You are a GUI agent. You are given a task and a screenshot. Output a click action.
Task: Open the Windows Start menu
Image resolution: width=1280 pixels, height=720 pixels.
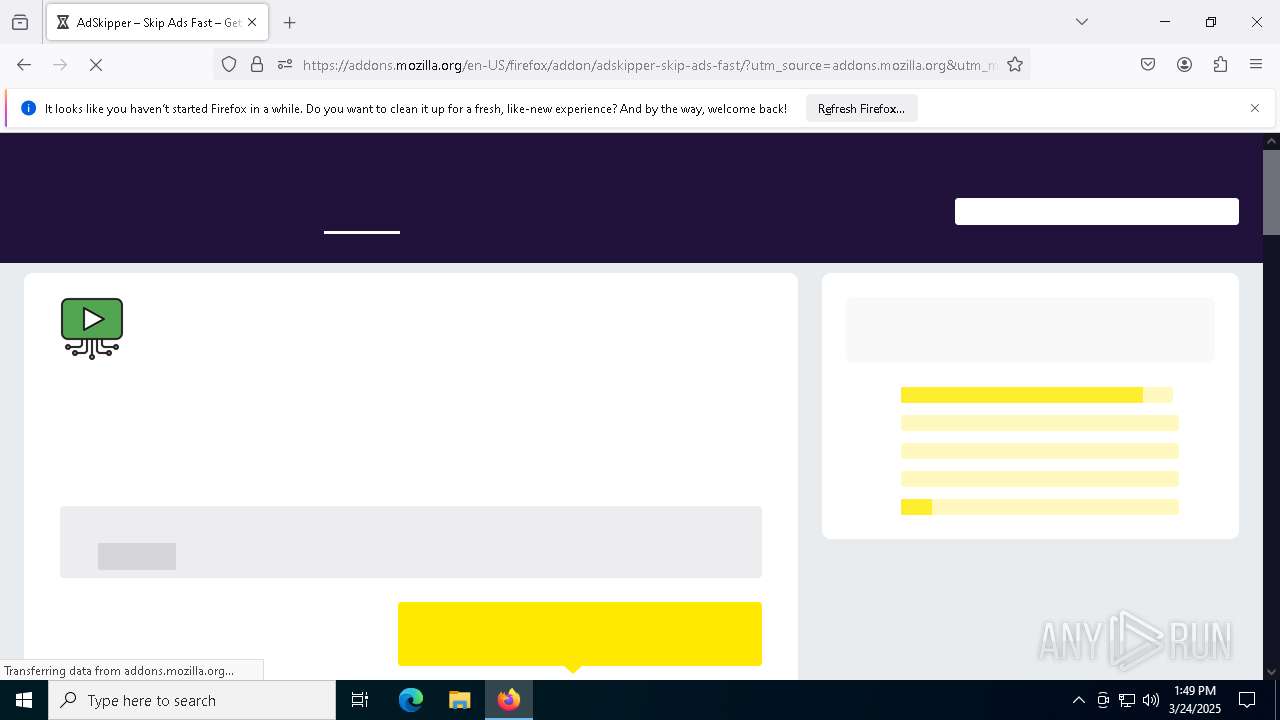(x=24, y=700)
